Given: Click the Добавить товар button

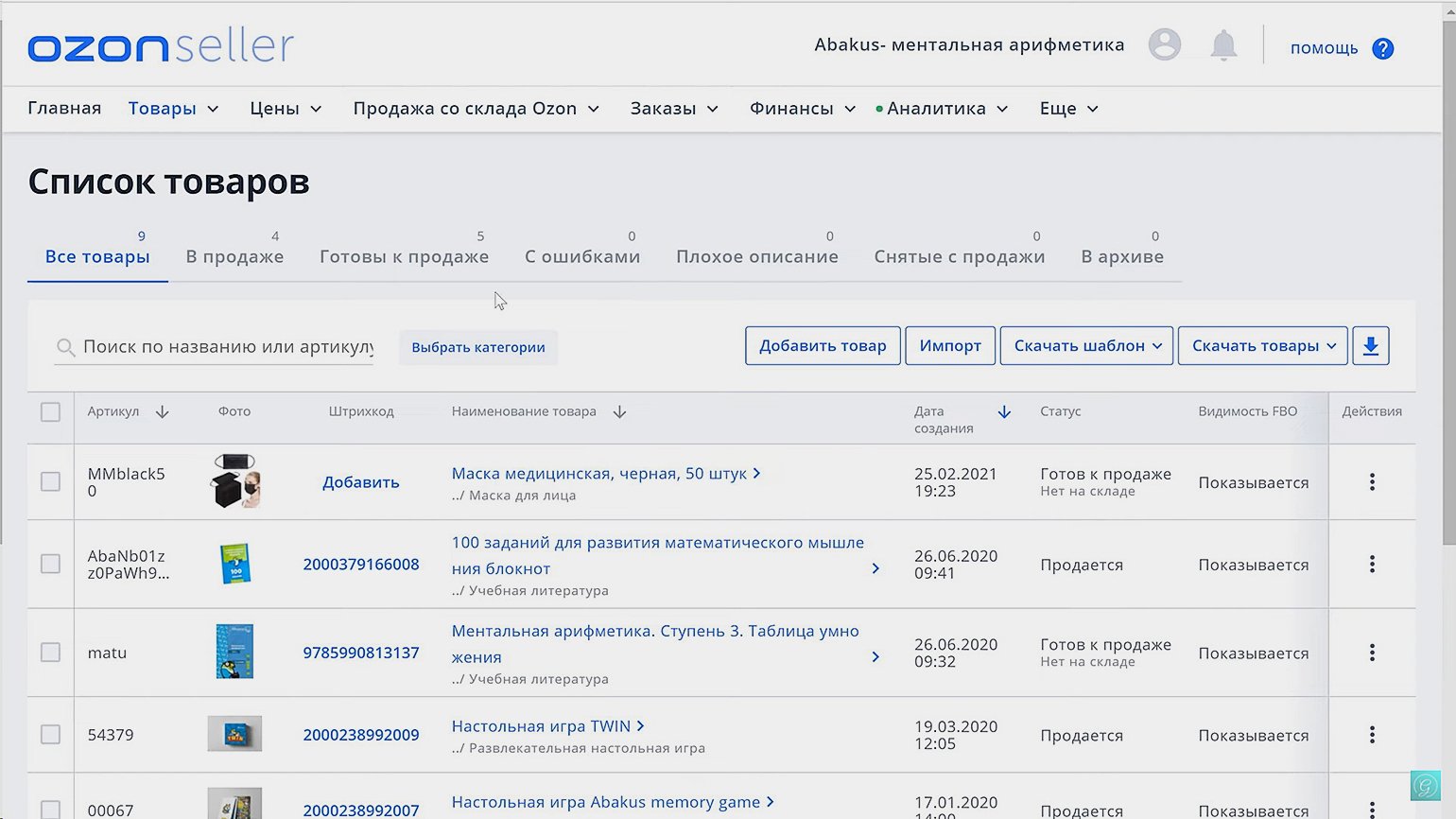Looking at the screenshot, I should (822, 345).
